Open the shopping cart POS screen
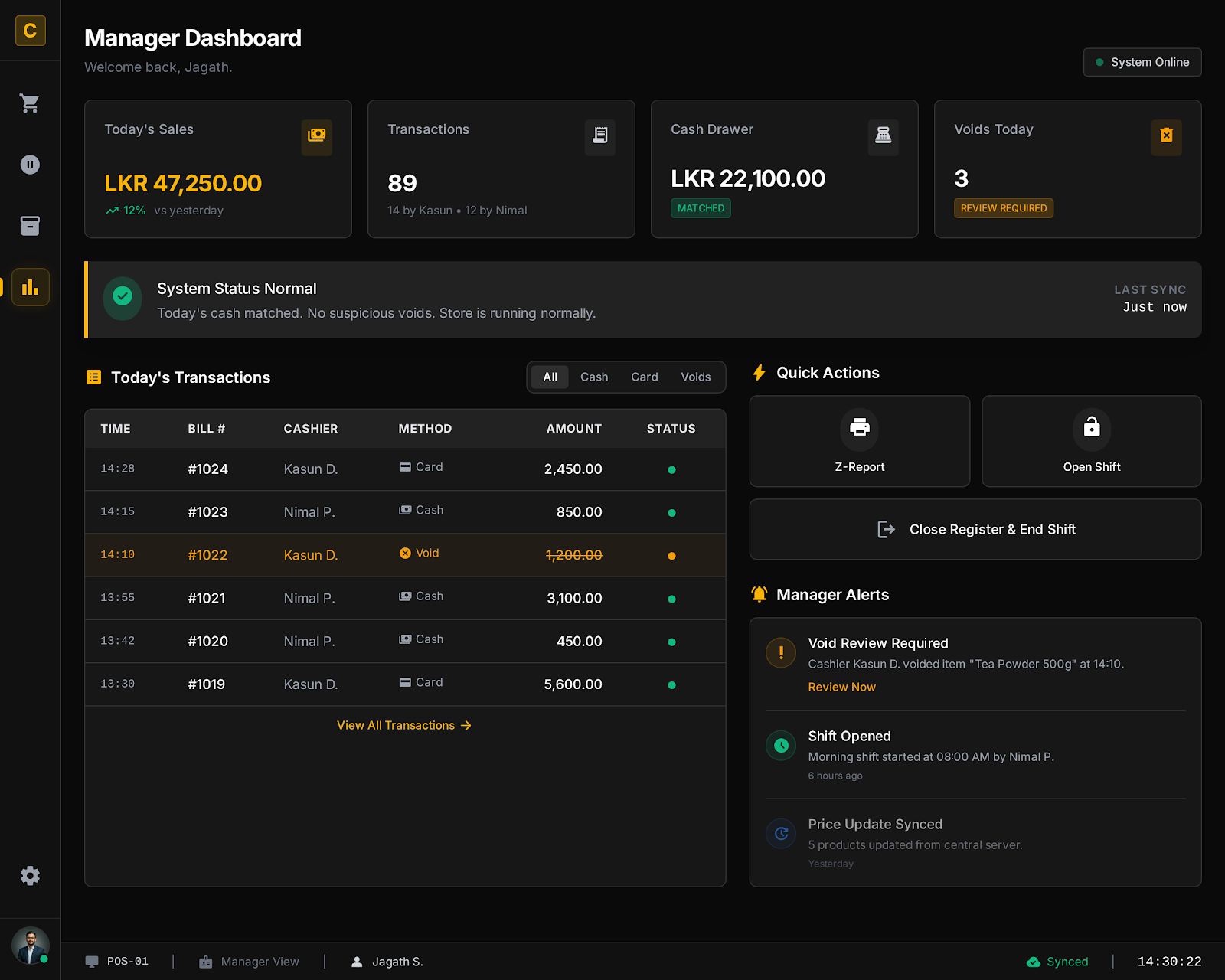Viewport: 1225px width, 980px height. point(30,103)
